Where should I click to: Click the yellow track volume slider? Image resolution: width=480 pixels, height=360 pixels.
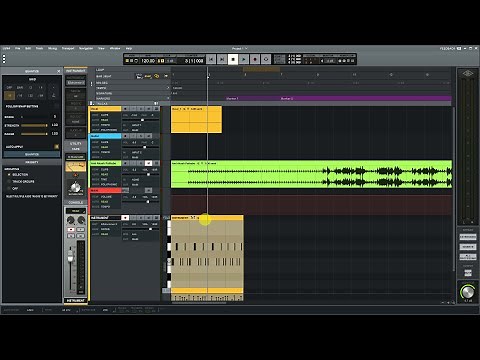[x=140, y=120]
